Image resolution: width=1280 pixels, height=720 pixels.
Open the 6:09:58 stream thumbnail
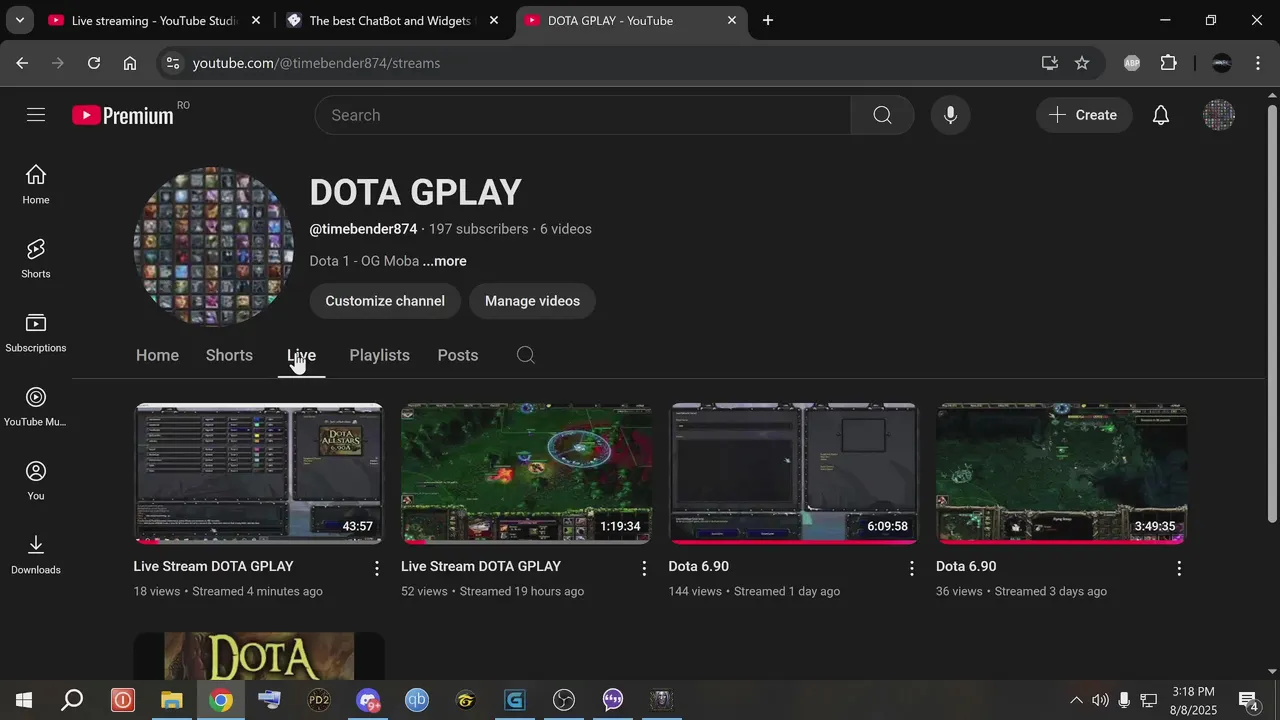(794, 474)
